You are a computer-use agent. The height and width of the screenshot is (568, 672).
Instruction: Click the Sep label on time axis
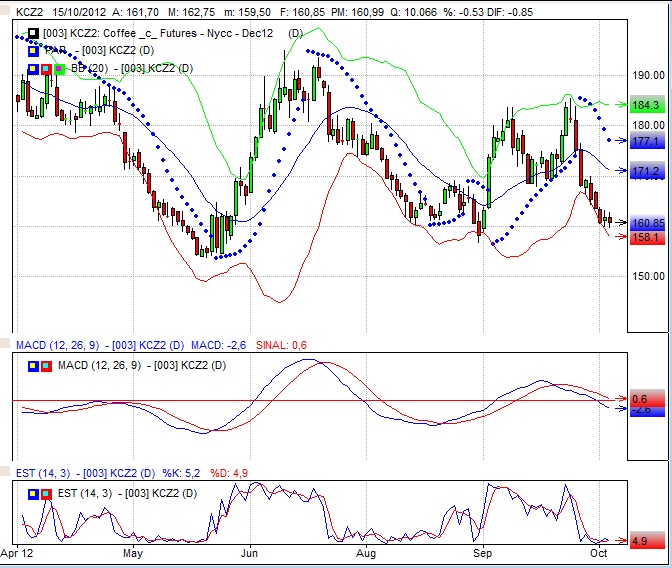pyautogui.click(x=483, y=552)
